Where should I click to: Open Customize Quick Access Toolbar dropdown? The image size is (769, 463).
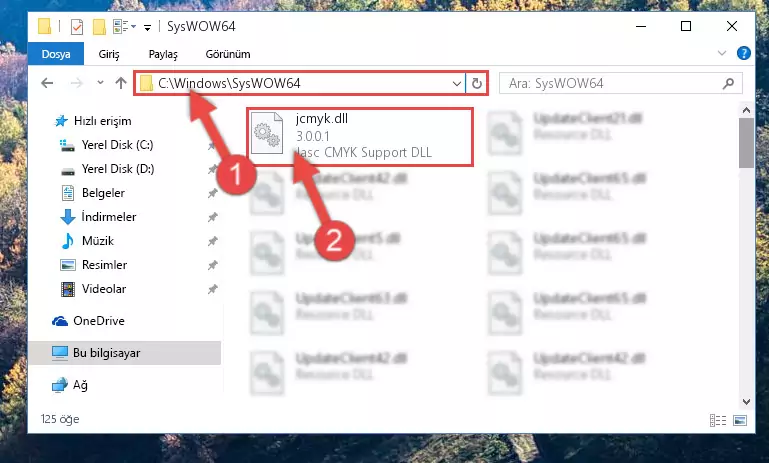pyautogui.click(x=147, y=27)
